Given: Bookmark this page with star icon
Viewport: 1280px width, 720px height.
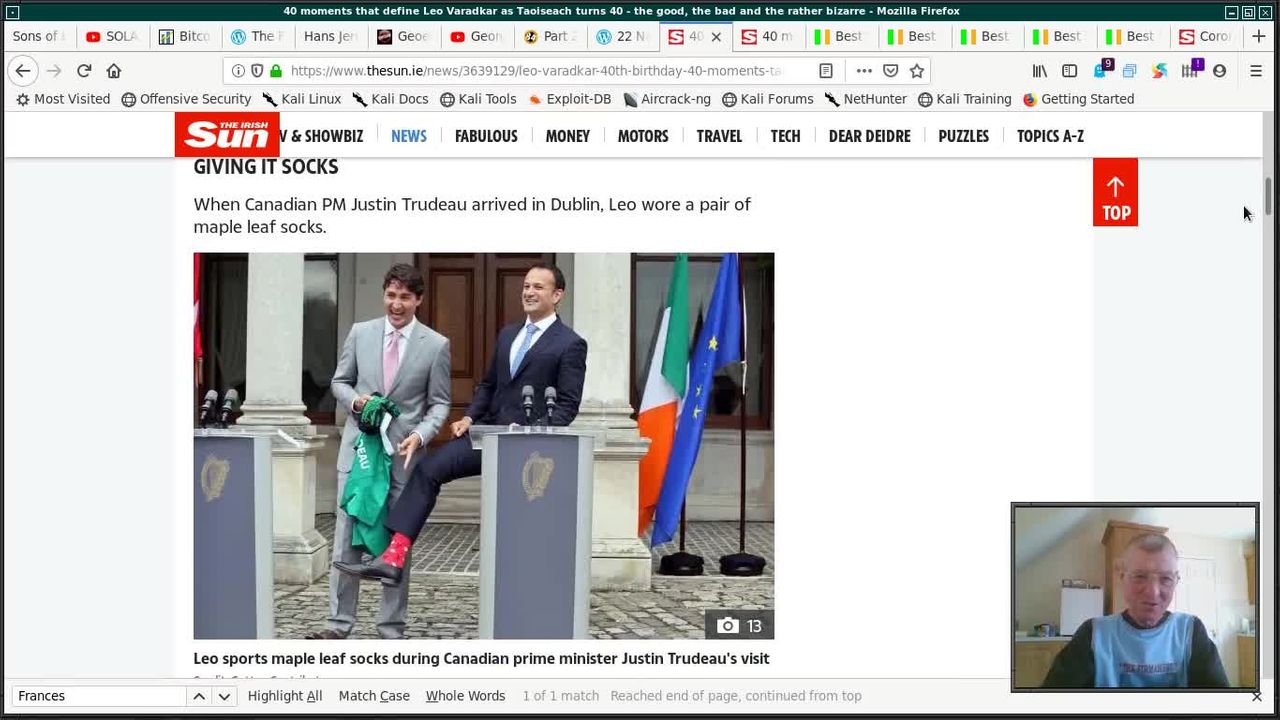Looking at the screenshot, I should 917,71.
